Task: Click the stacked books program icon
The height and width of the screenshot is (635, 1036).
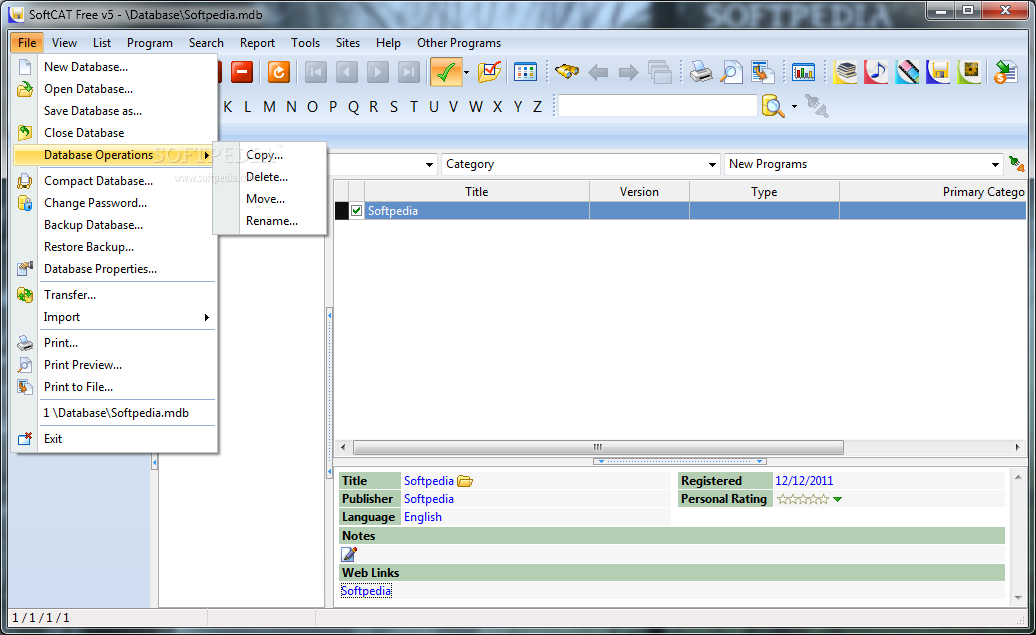Action: [x=845, y=71]
